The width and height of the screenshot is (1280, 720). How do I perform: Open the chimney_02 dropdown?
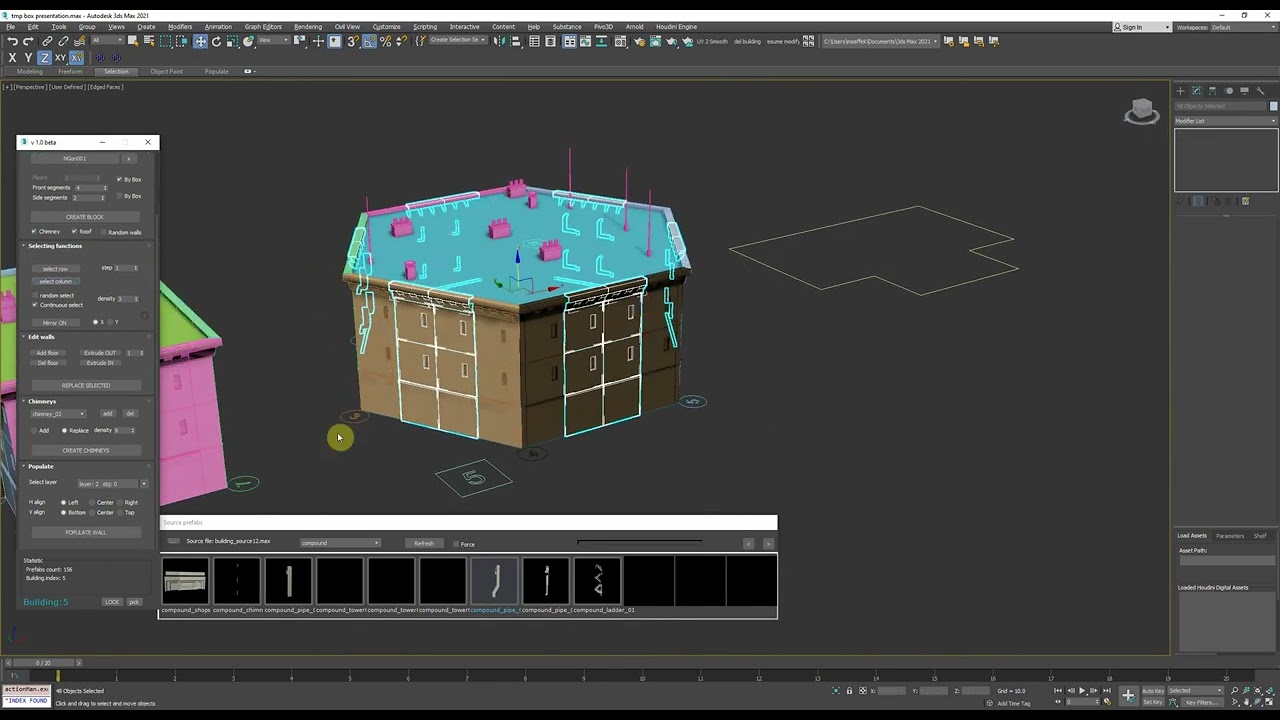(57, 414)
